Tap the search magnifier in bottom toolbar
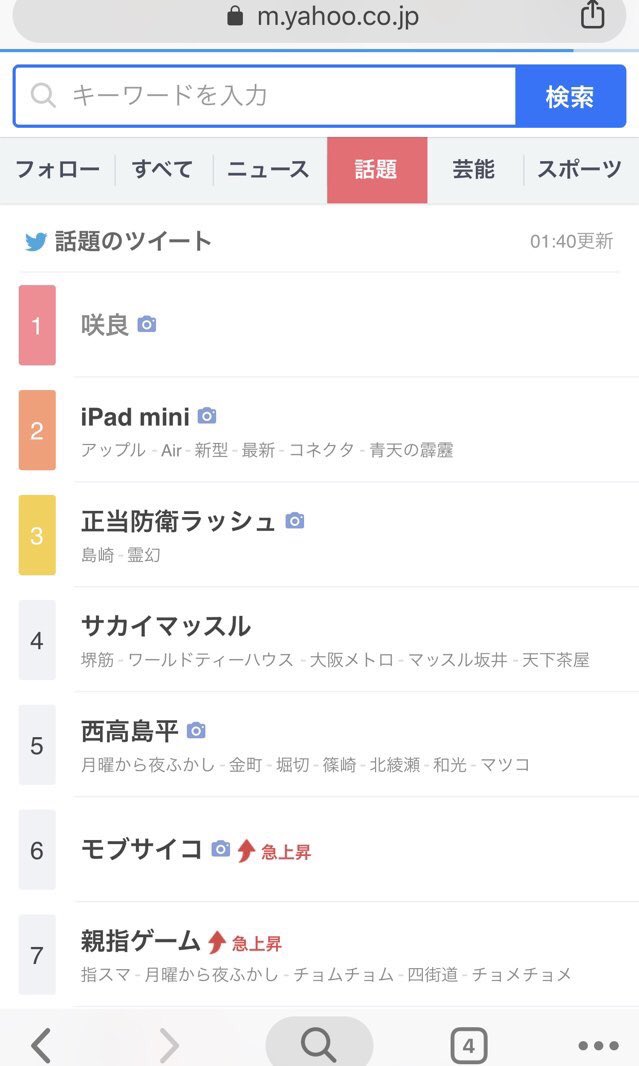The width and height of the screenshot is (639, 1066). click(x=319, y=1045)
